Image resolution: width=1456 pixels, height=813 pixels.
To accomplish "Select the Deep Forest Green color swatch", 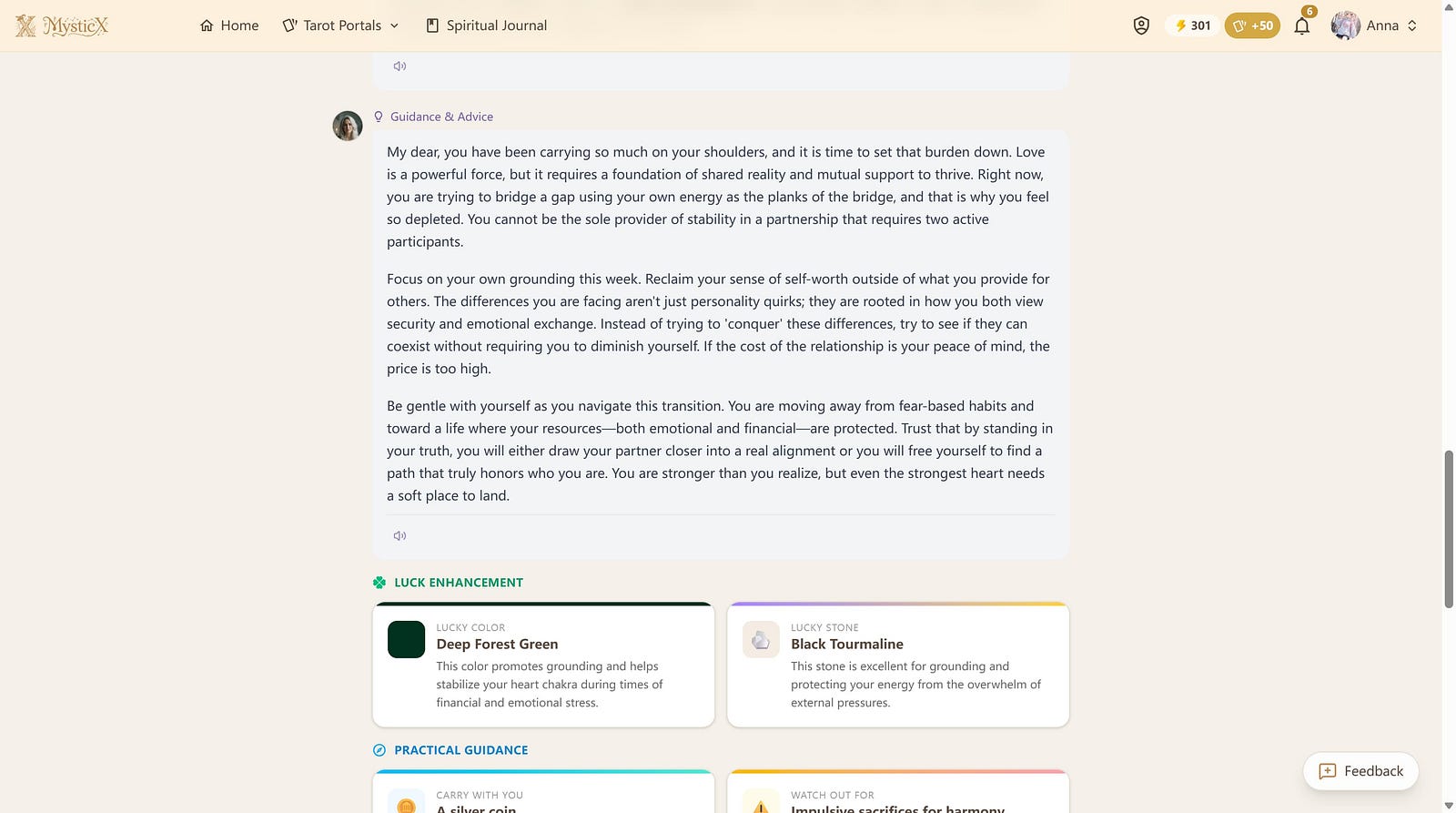I will tap(406, 639).
